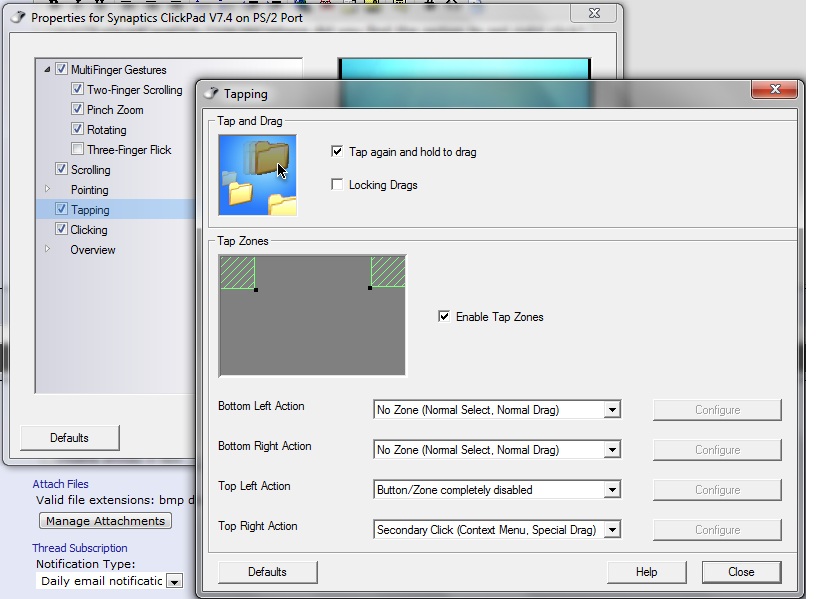819x599 pixels.
Task: Toggle the Enable Tap Zones checkbox
Action: point(444,316)
